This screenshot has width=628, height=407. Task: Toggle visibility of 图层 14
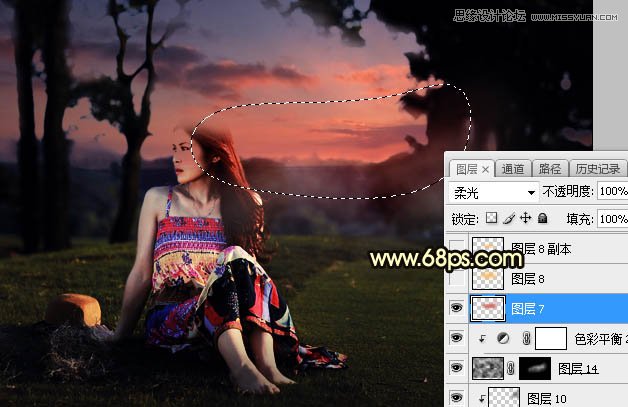click(x=456, y=369)
